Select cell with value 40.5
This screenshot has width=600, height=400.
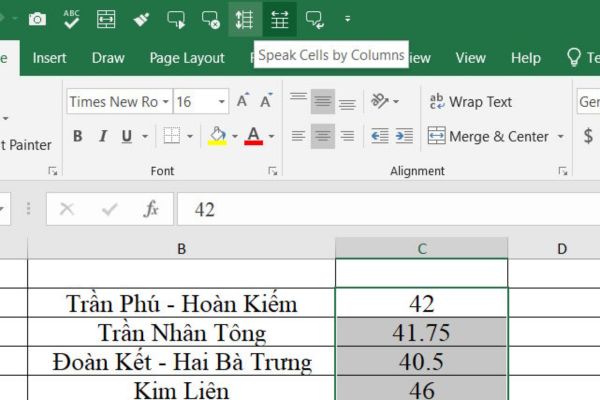coord(422,361)
